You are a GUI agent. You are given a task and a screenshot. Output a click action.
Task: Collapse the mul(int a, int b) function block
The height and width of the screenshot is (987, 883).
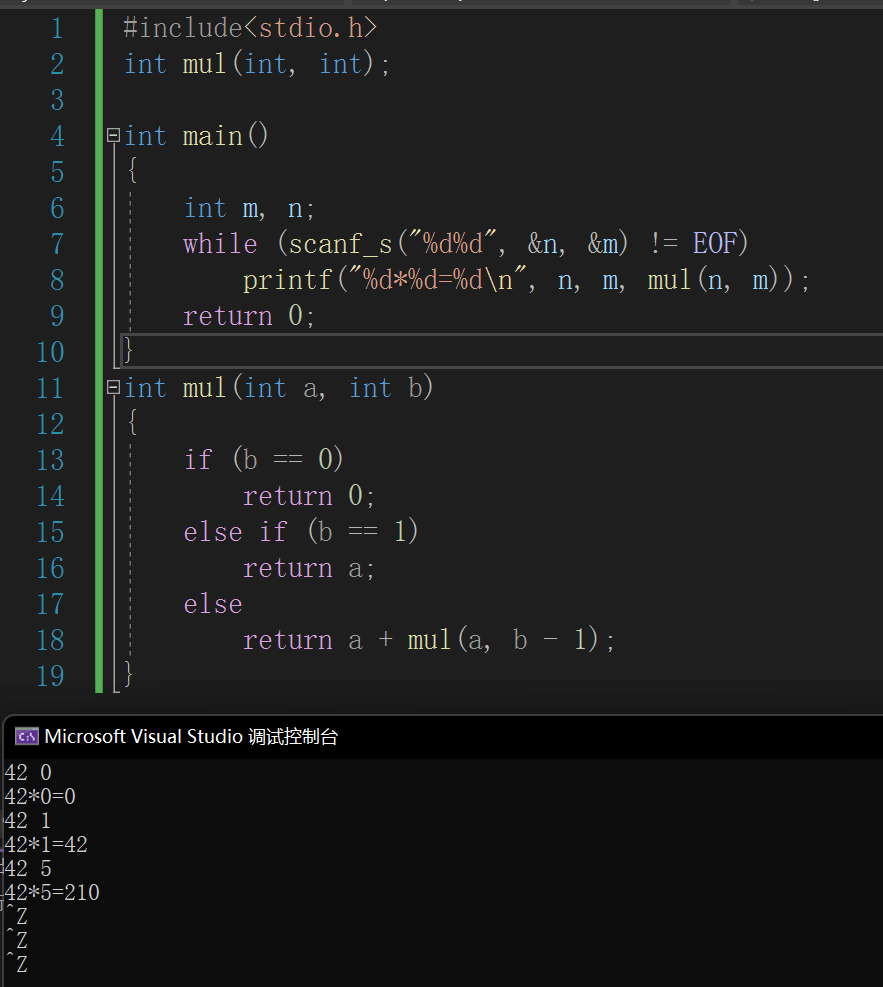pyautogui.click(x=113, y=387)
